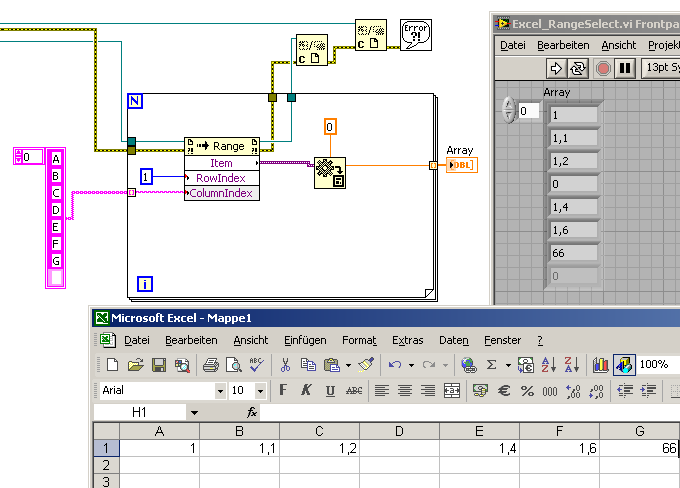Click New document icon in Excel toolbar

coord(112,365)
